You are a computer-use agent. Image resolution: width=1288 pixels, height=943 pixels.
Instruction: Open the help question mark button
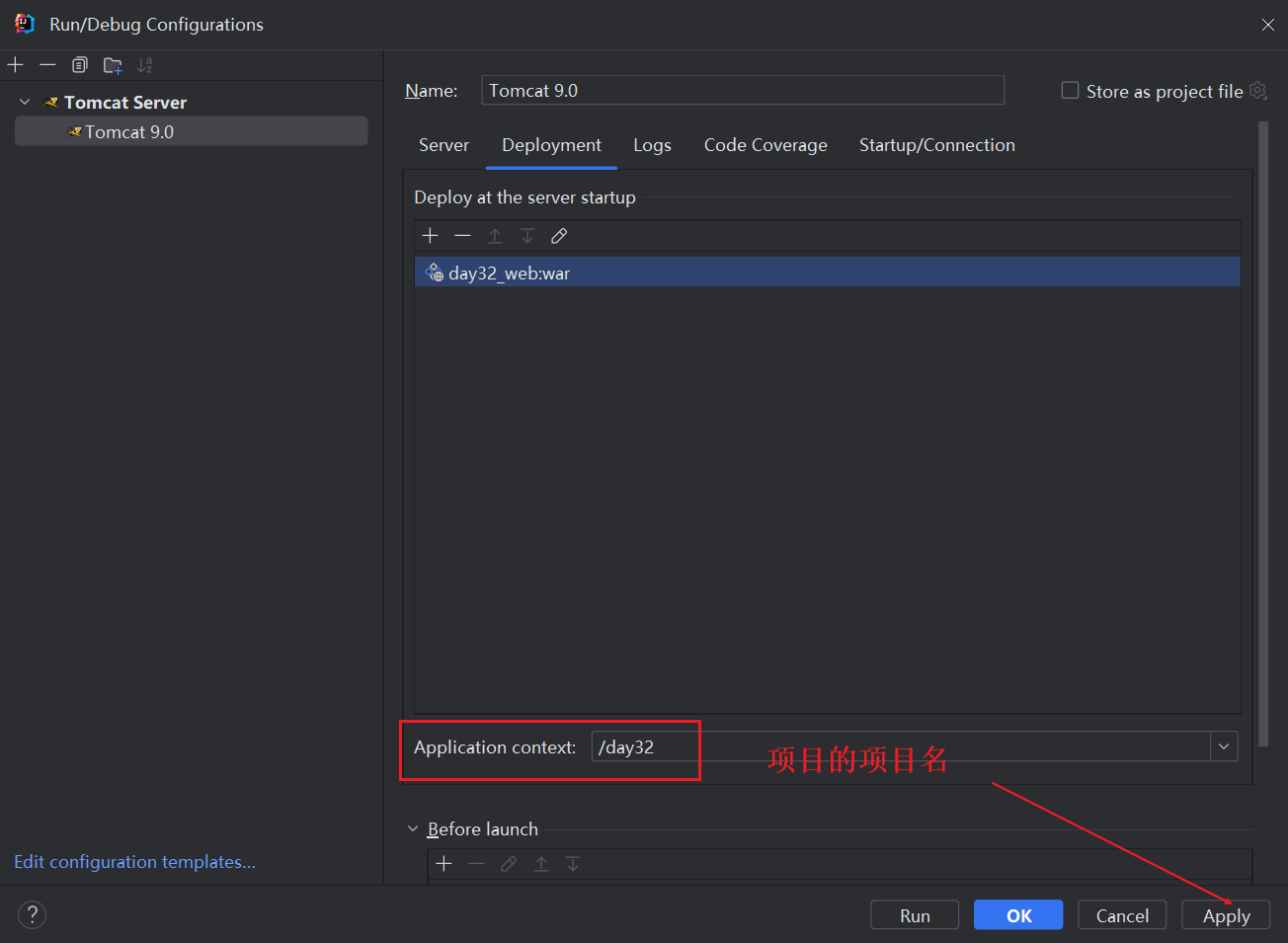tap(33, 914)
